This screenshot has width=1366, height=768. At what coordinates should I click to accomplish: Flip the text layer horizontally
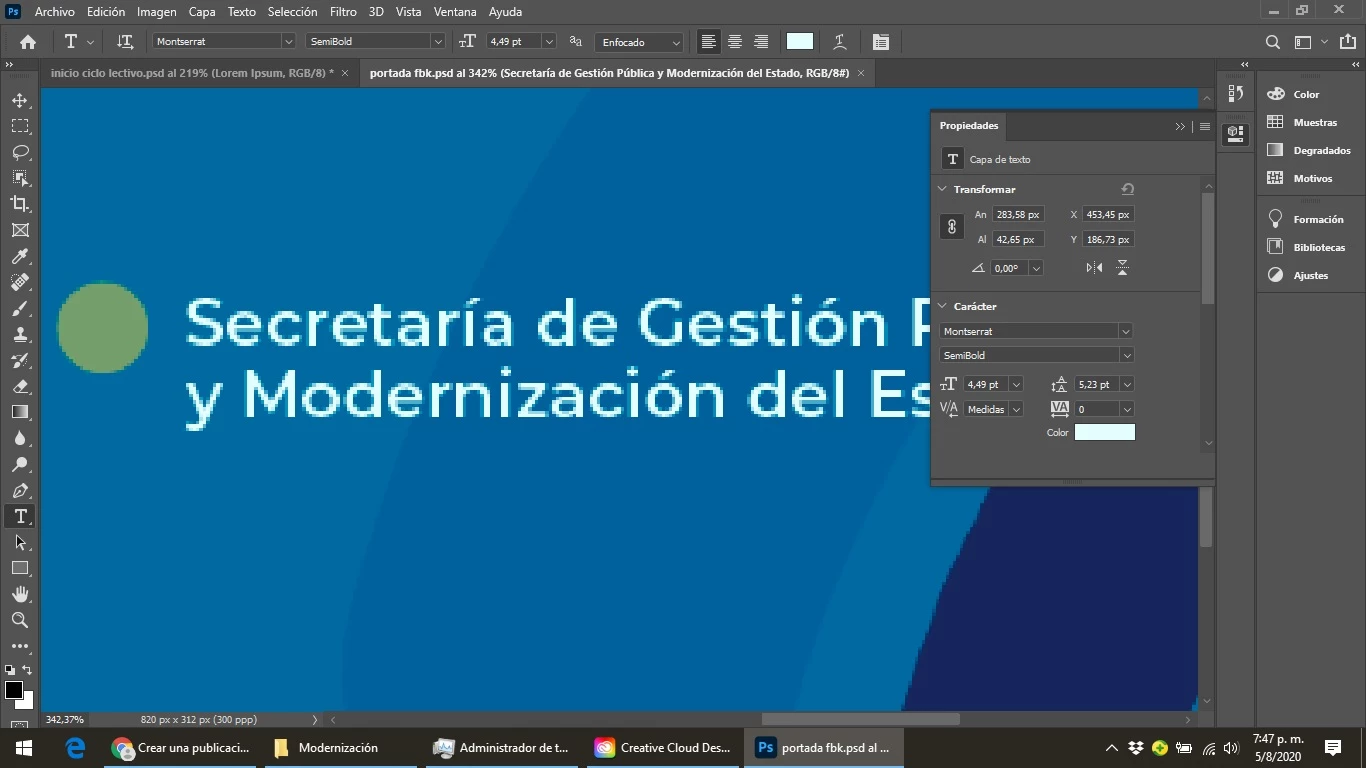pyautogui.click(x=1095, y=268)
